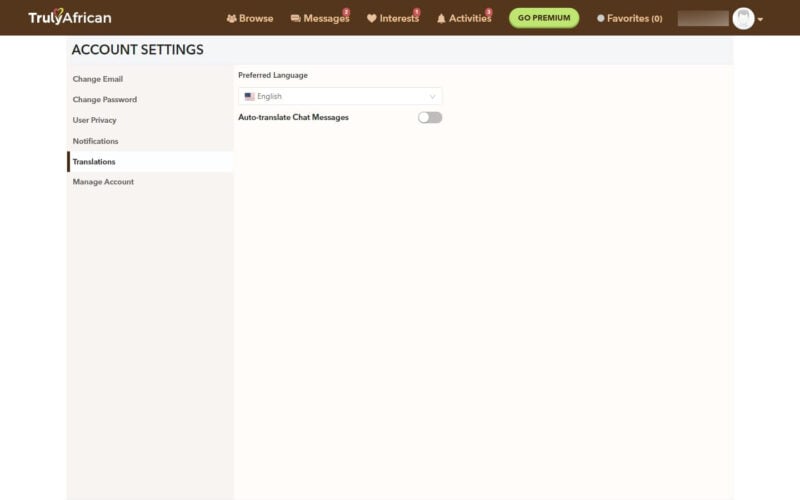Open Messages link in navbar

tap(326, 18)
